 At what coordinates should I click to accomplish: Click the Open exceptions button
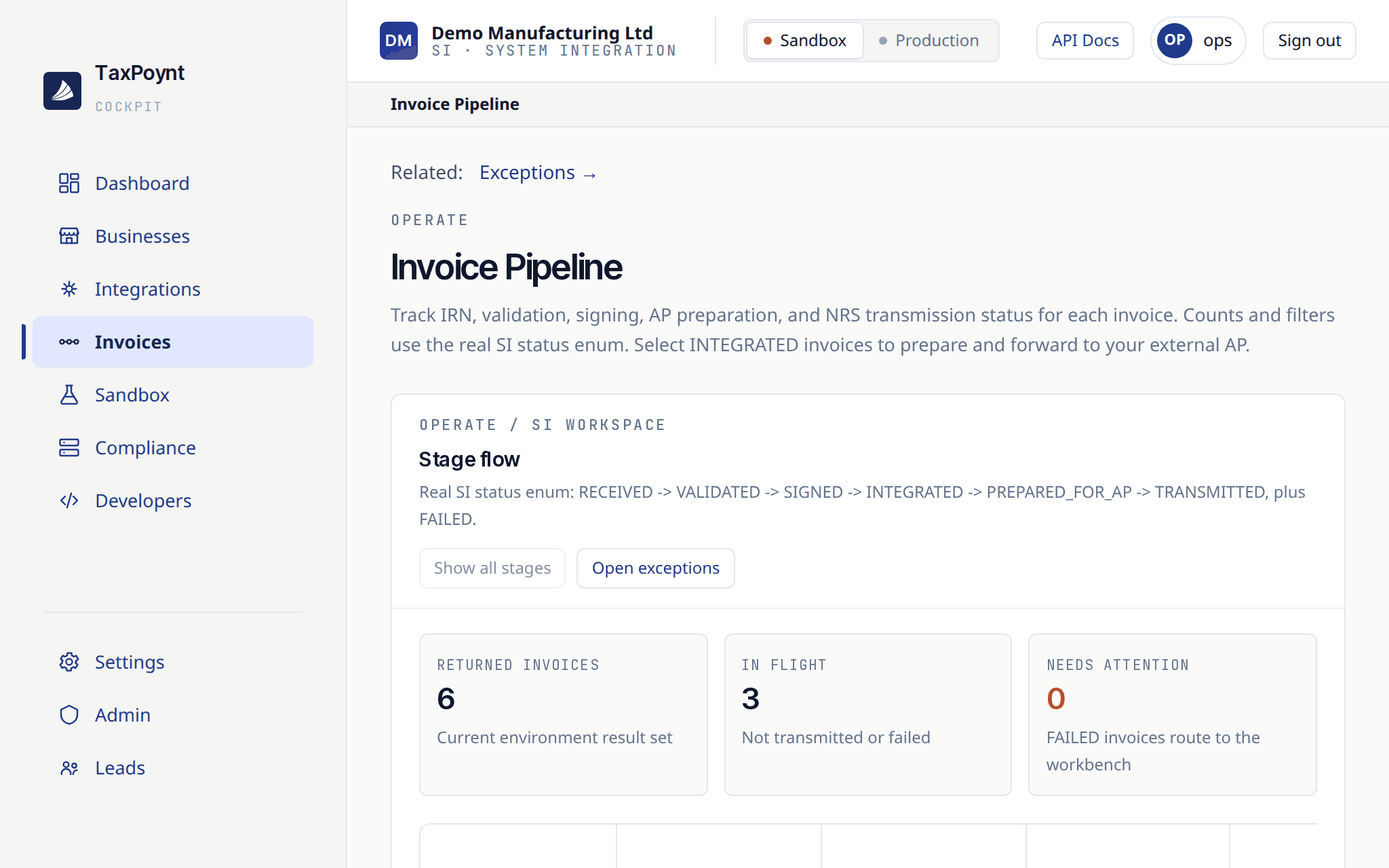click(656, 568)
